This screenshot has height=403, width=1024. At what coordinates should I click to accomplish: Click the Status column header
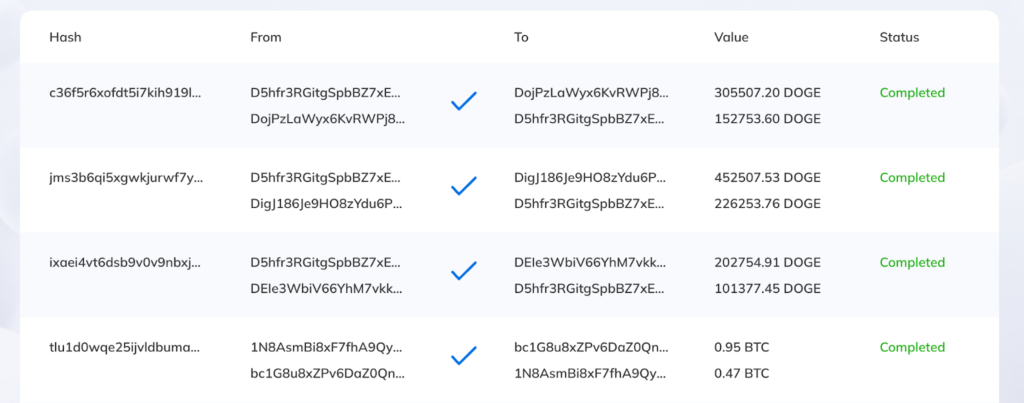(899, 37)
